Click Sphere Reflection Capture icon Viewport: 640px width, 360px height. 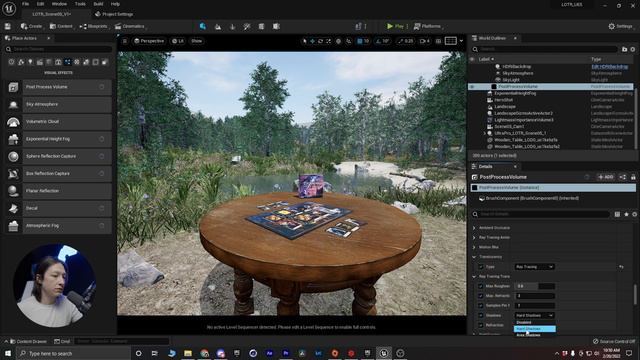point(13,156)
